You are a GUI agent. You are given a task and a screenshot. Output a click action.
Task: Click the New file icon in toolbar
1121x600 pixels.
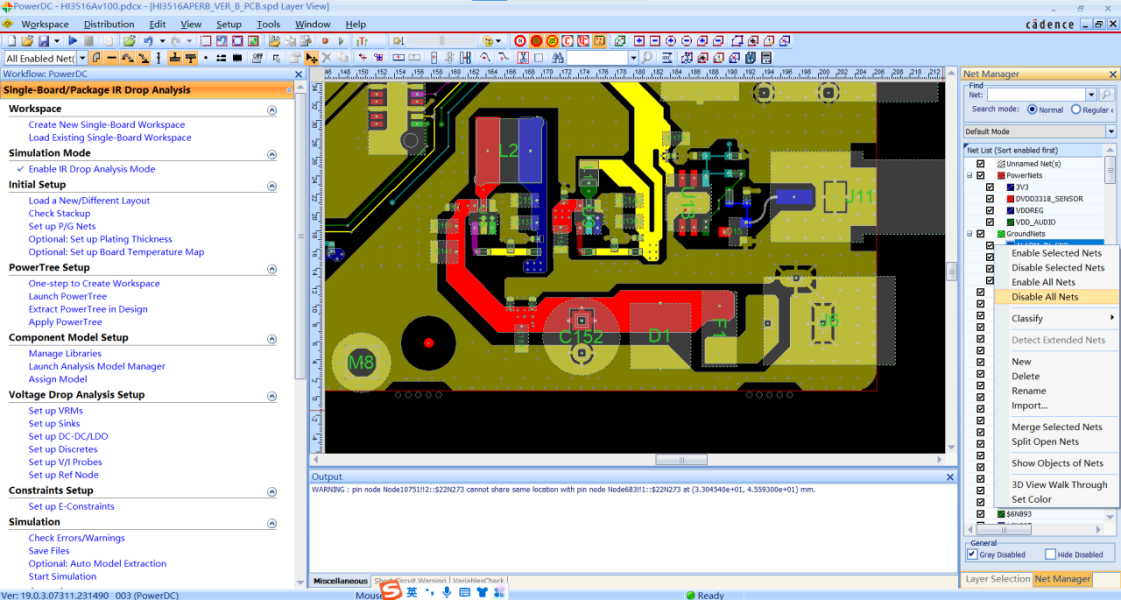click(12, 41)
